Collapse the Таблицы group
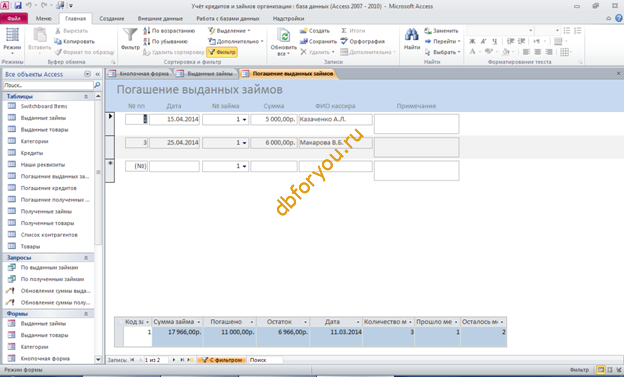 [x=86, y=96]
